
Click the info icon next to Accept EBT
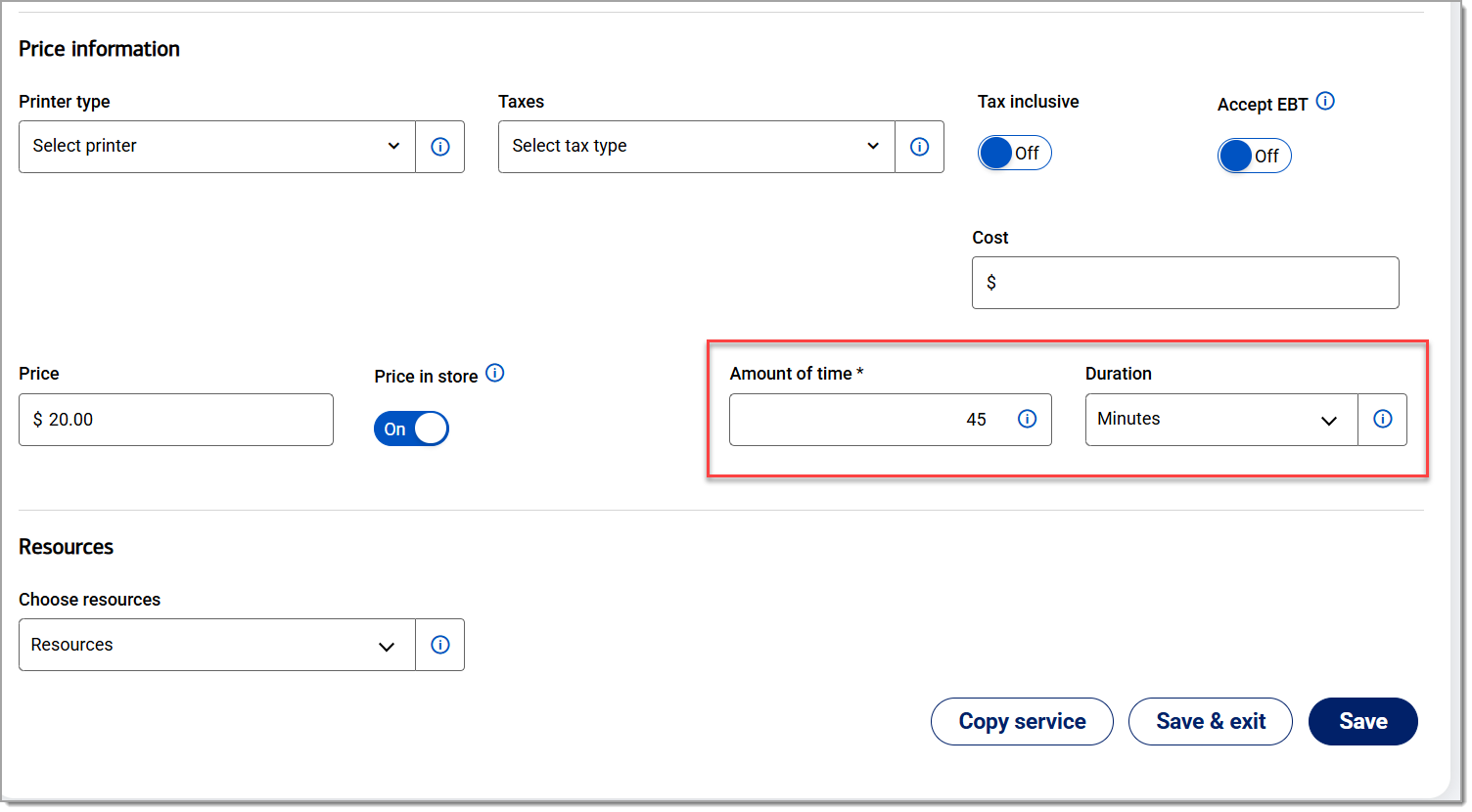(1325, 101)
